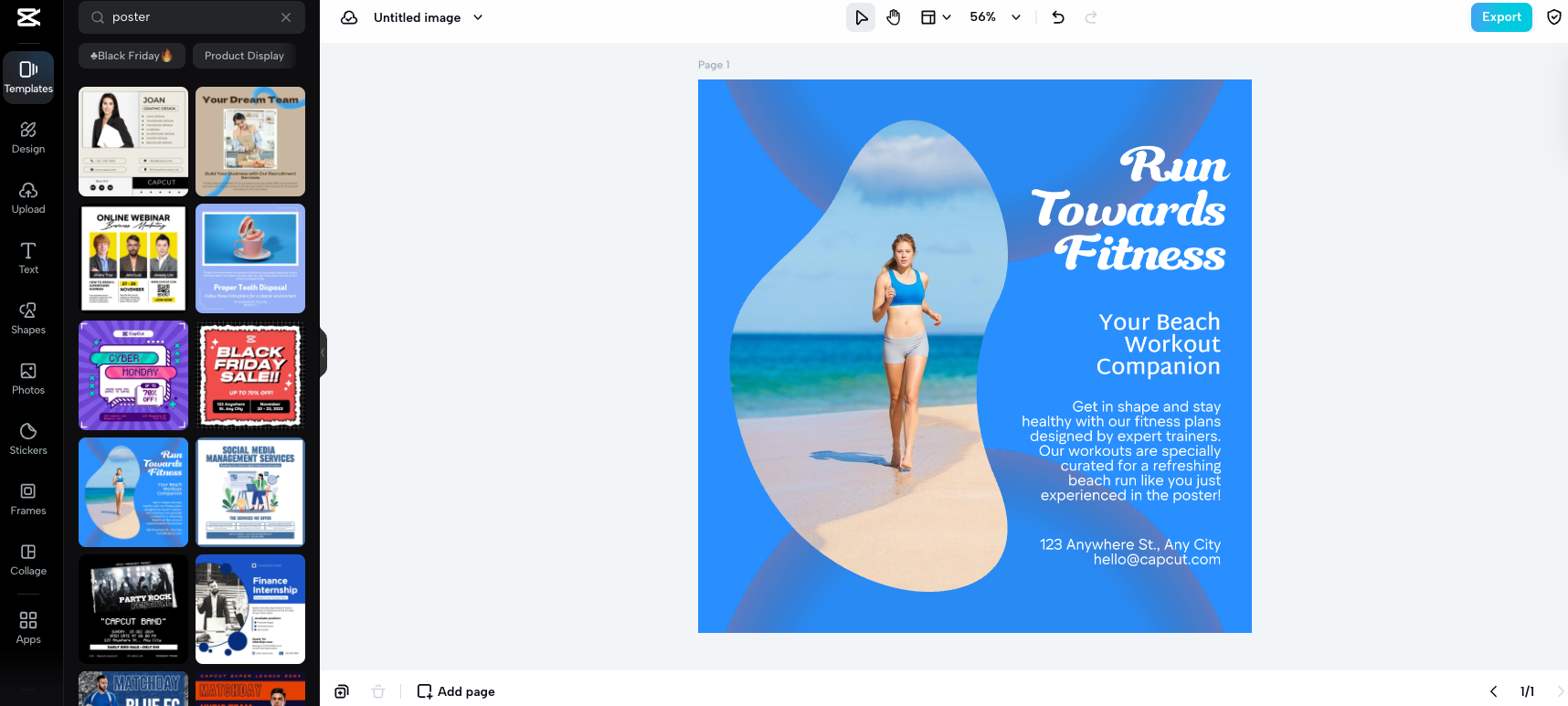This screenshot has width=1568, height=706.
Task: Clear the poster search text
Action: 286,17
